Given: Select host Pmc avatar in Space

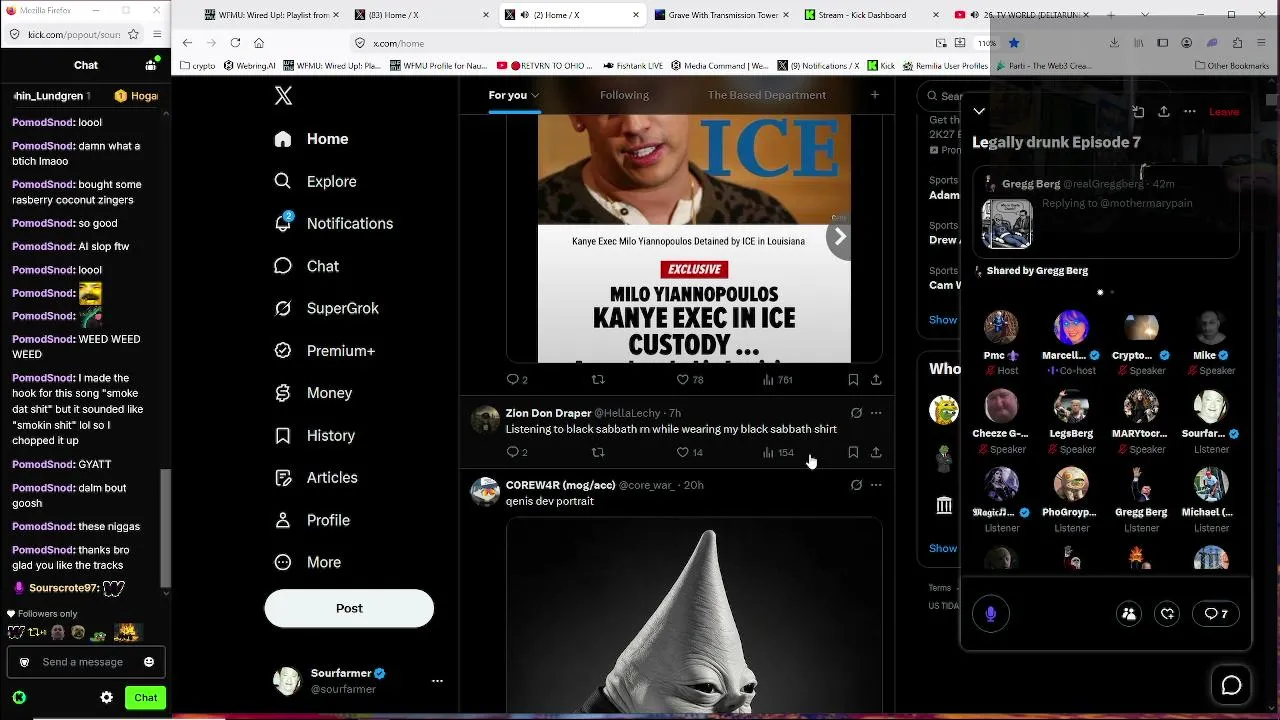Looking at the screenshot, I should [1001, 327].
